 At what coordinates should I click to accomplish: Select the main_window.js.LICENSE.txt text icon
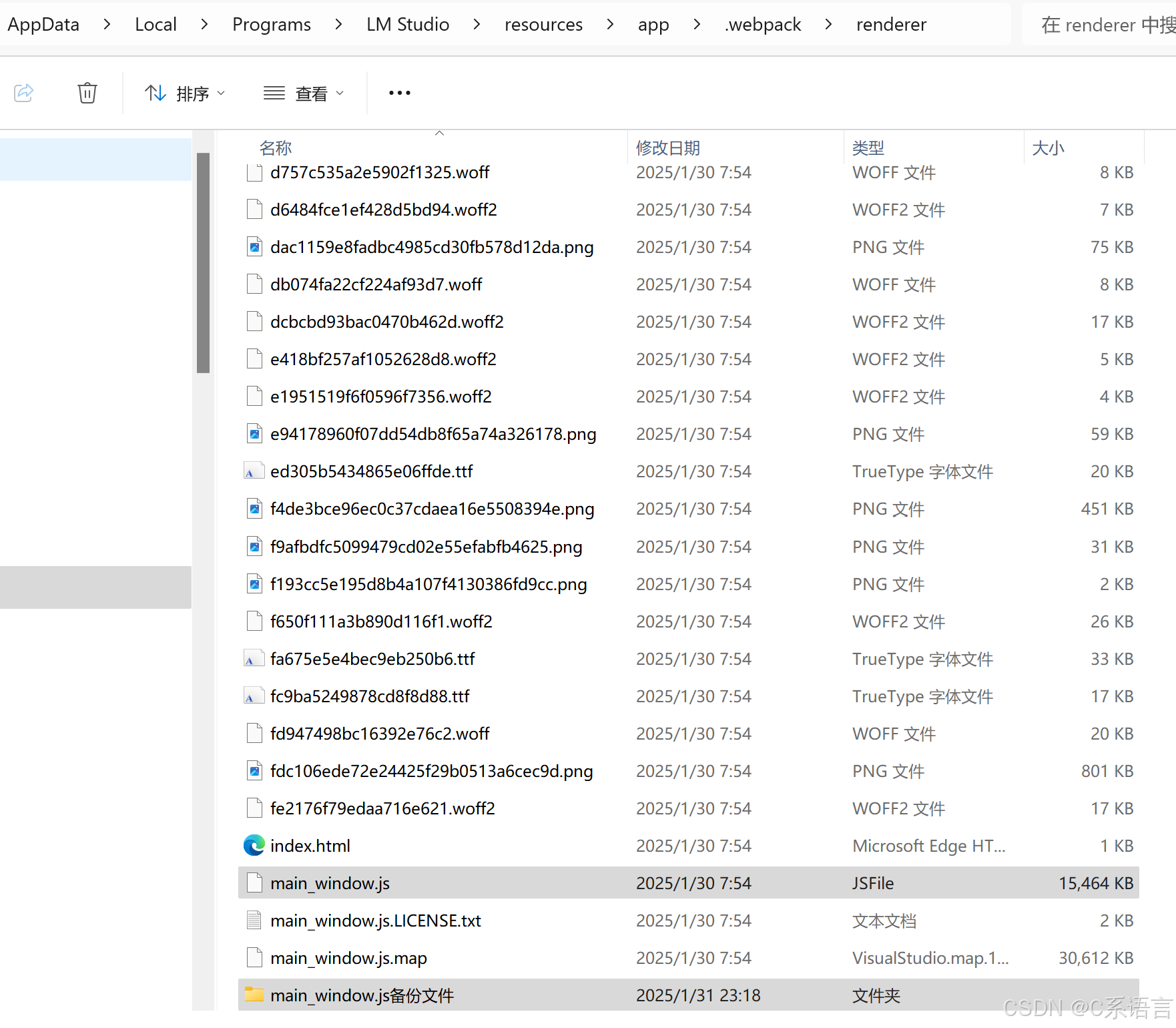click(254, 921)
